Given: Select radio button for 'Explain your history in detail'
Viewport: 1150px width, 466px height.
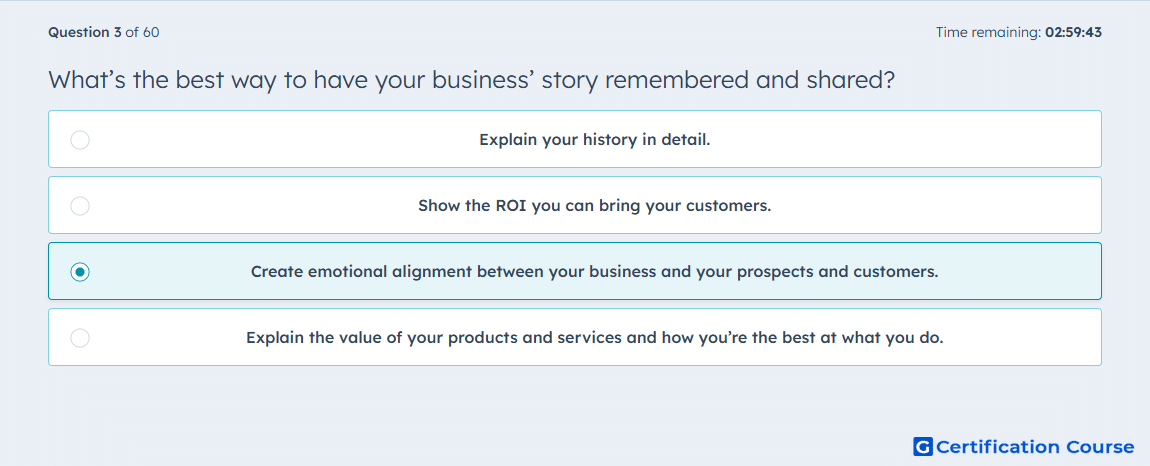Looking at the screenshot, I should tap(80, 139).
